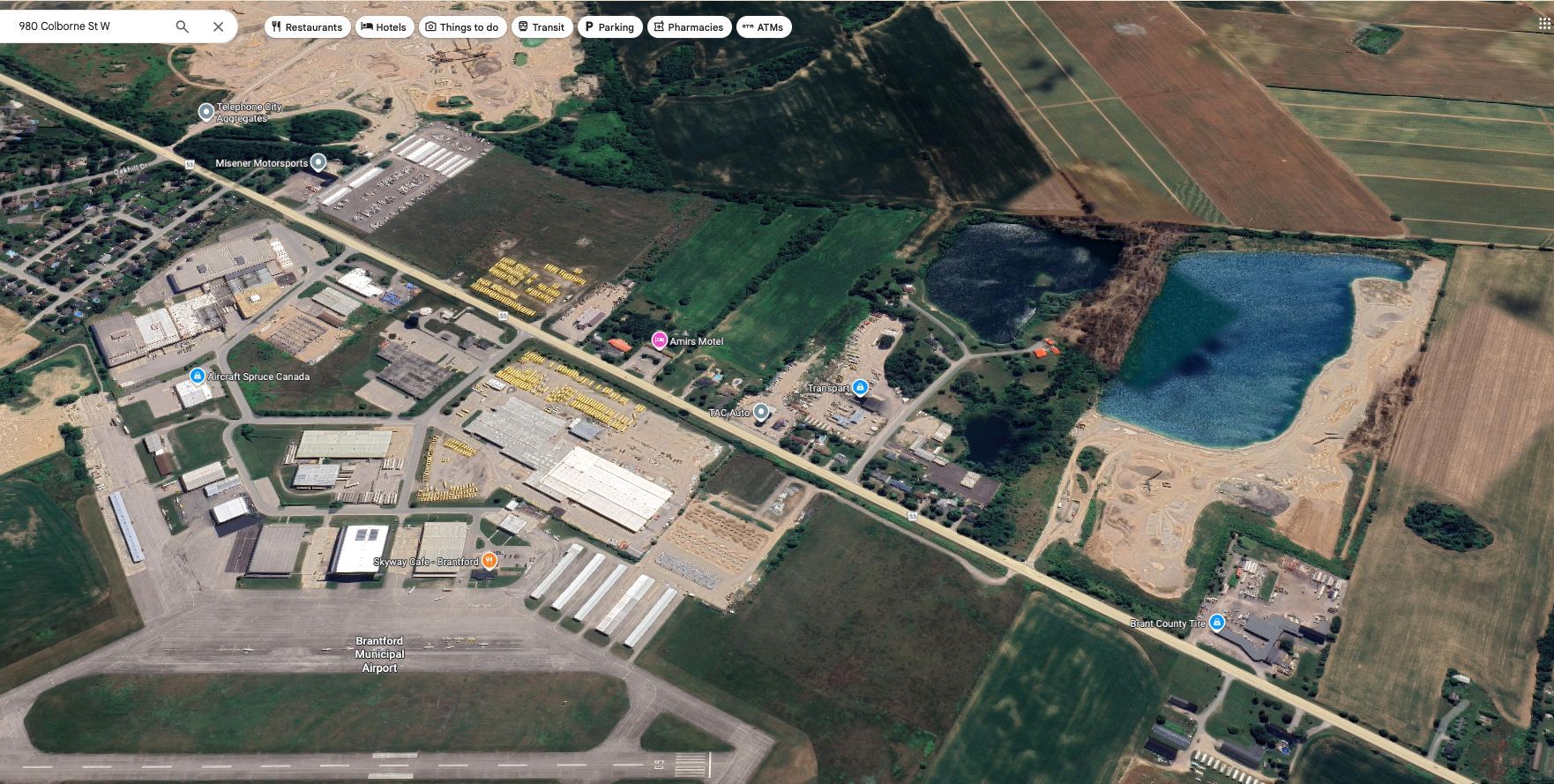Show nearby Hotels
The height and width of the screenshot is (784, 1554).
point(384,27)
